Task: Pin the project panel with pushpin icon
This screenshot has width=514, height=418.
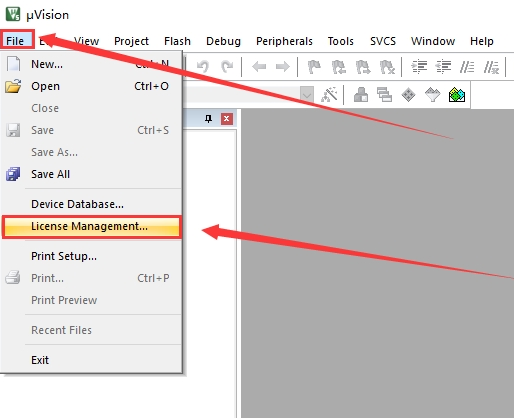Action: coord(208,119)
